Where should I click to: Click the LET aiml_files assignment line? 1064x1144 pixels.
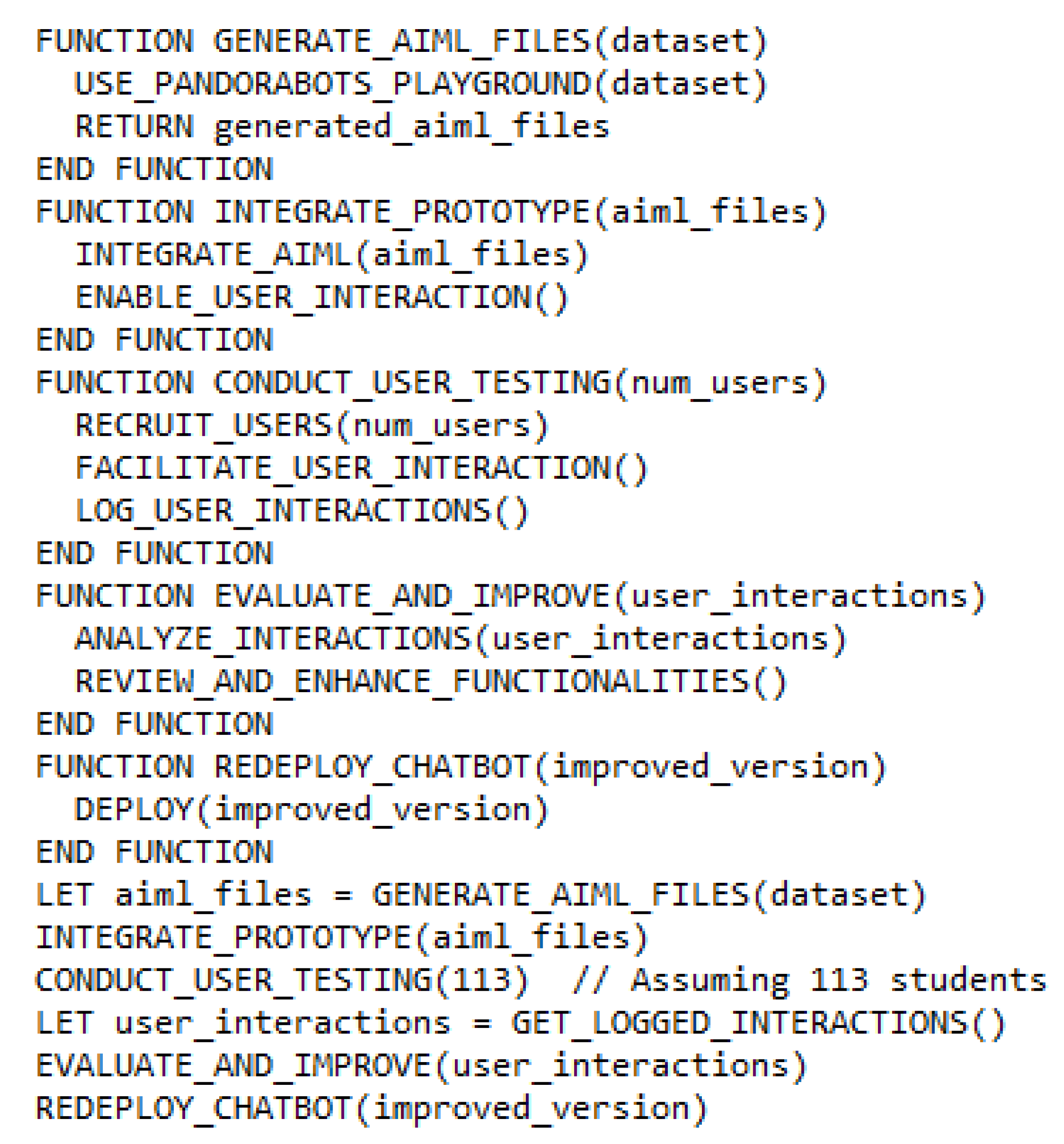(479, 895)
